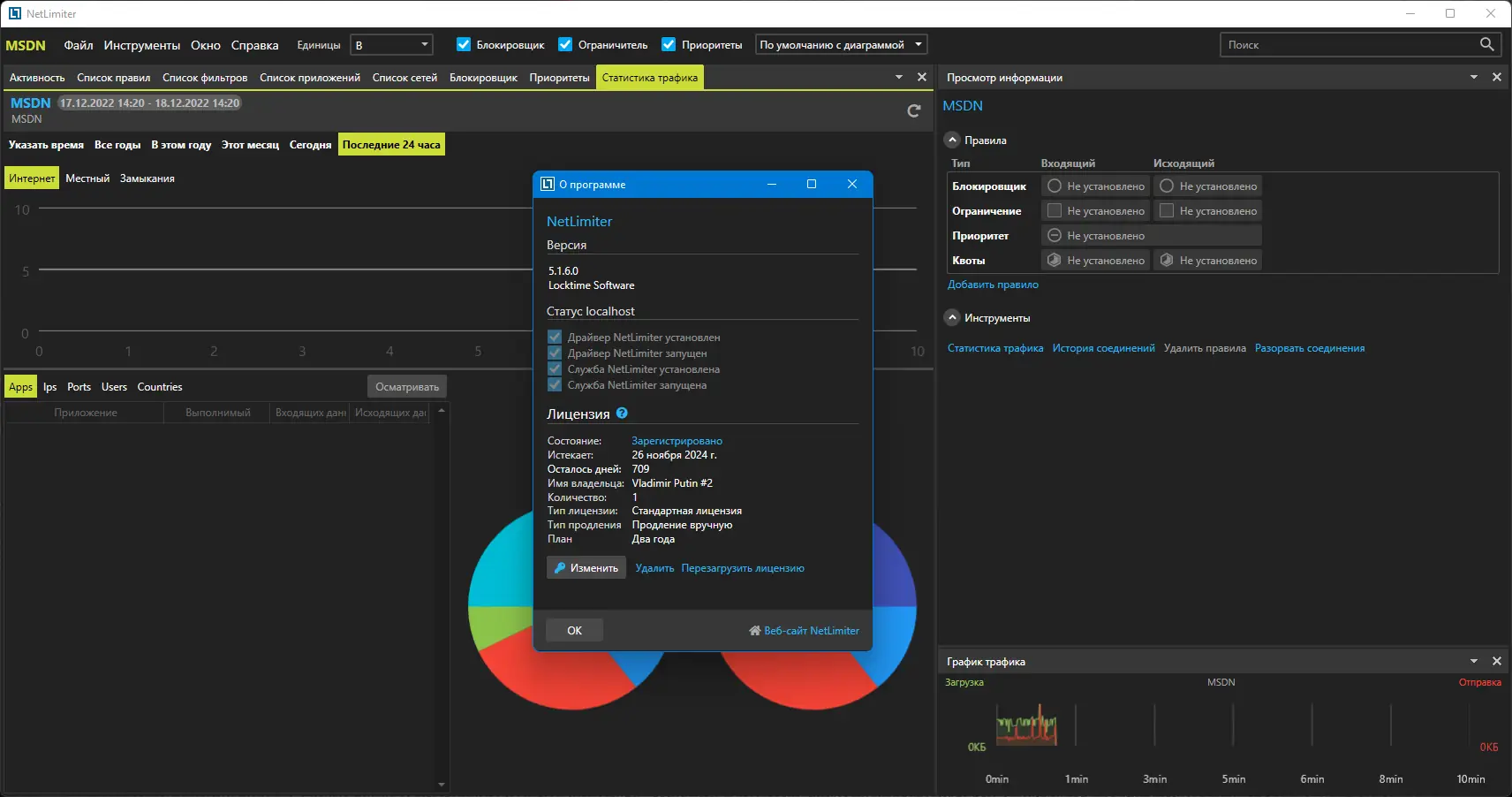Click the Осматривать button
This screenshot has height=797, width=1512.
407,387
